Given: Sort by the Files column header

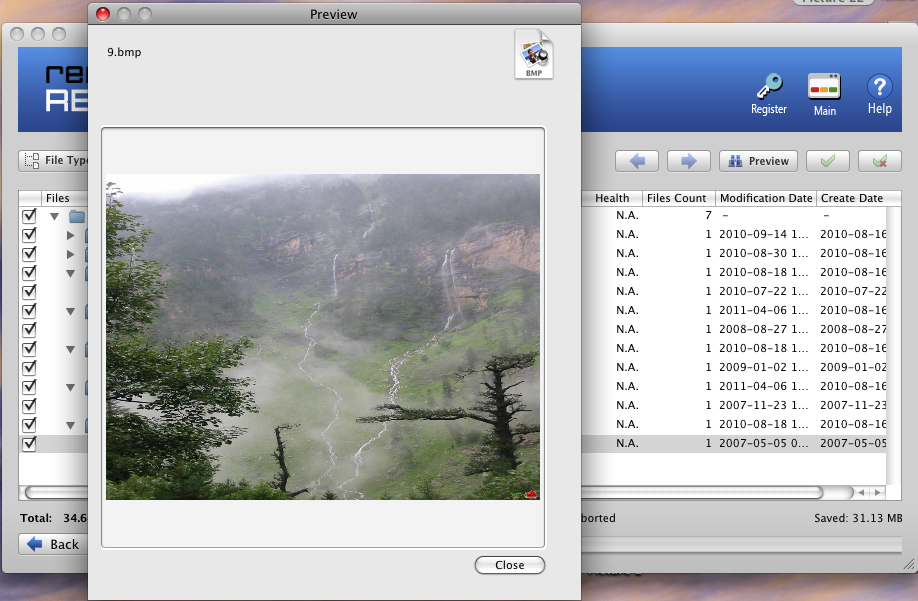Looking at the screenshot, I should [x=64, y=198].
